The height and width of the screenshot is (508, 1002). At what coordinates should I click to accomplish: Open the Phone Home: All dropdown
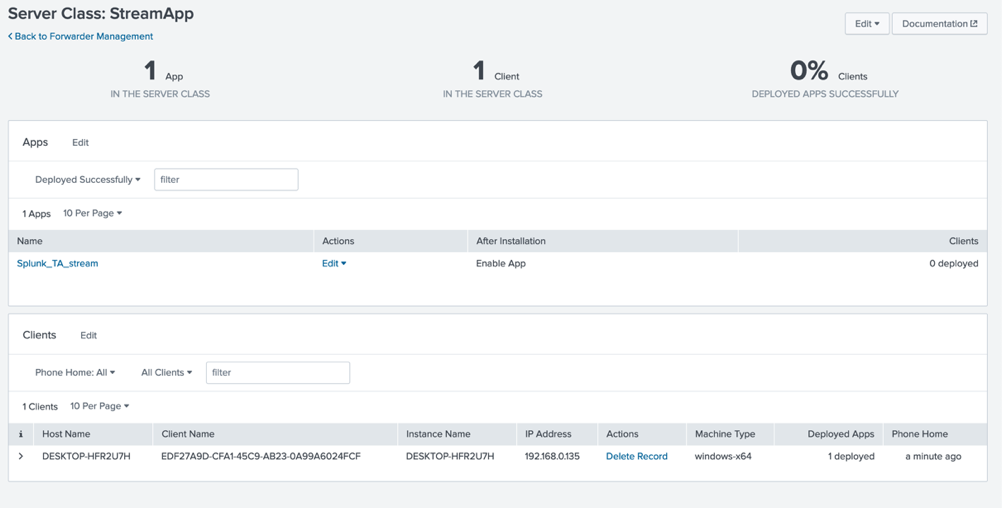click(x=75, y=373)
